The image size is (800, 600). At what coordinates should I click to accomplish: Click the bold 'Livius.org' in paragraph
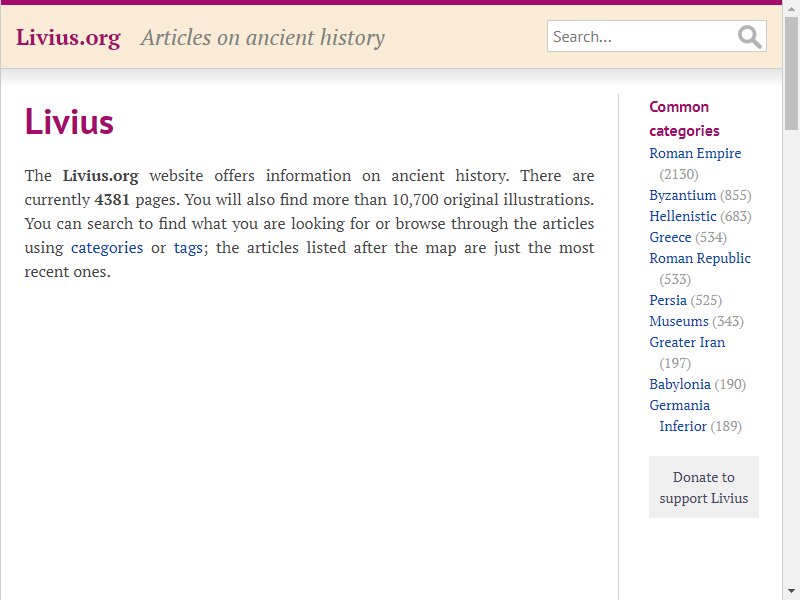click(101, 176)
